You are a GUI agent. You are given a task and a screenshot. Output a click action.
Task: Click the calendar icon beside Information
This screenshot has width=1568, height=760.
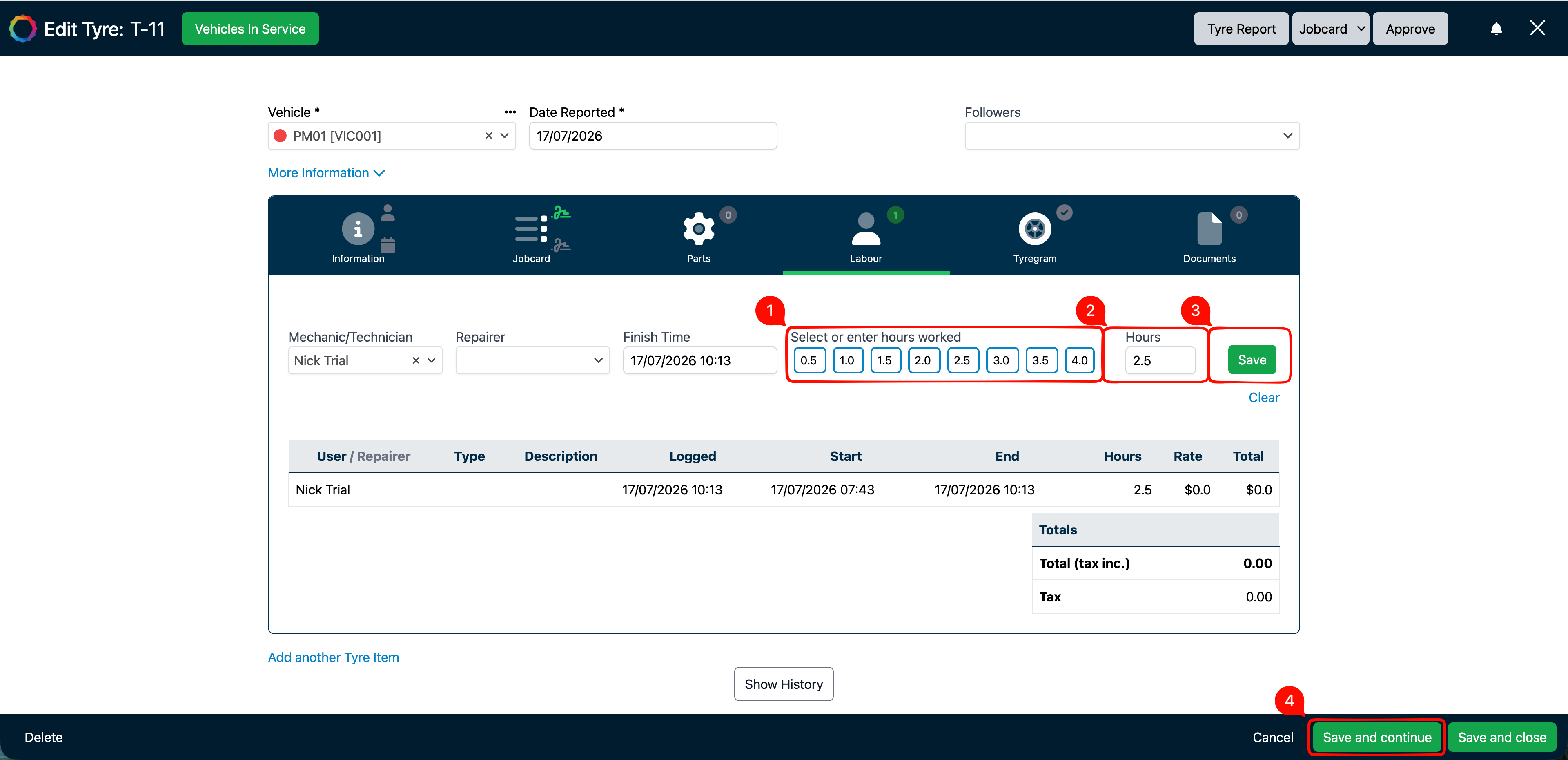[x=388, y=245]
